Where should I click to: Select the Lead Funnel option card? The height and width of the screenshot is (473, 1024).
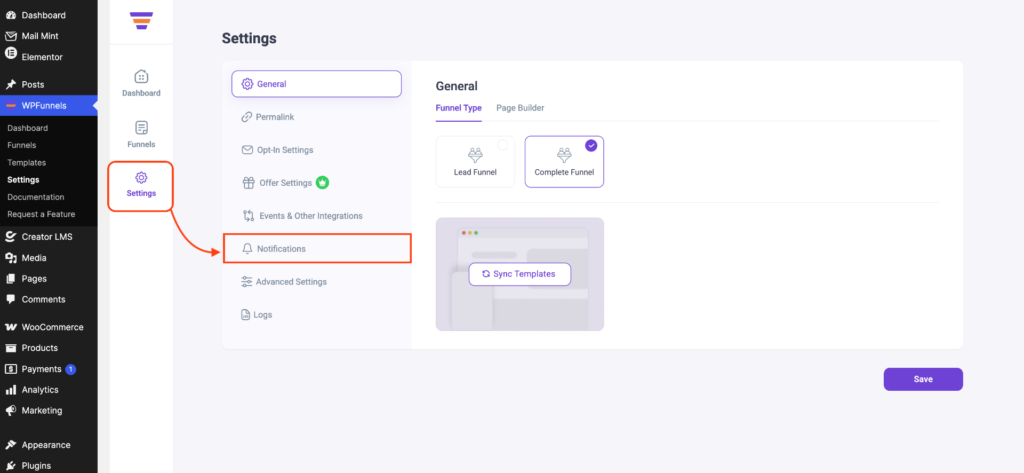pyautogui.click(x=475, y=161)
